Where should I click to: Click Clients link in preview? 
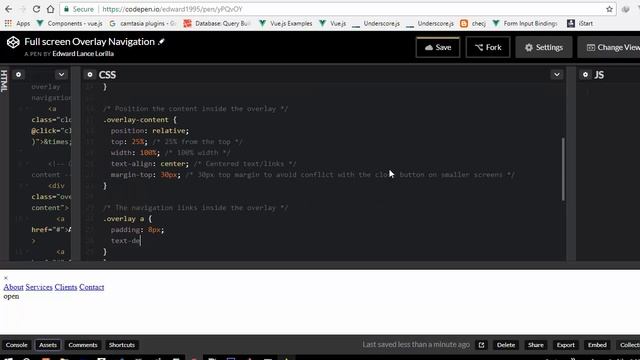click(x=66, y=287)
